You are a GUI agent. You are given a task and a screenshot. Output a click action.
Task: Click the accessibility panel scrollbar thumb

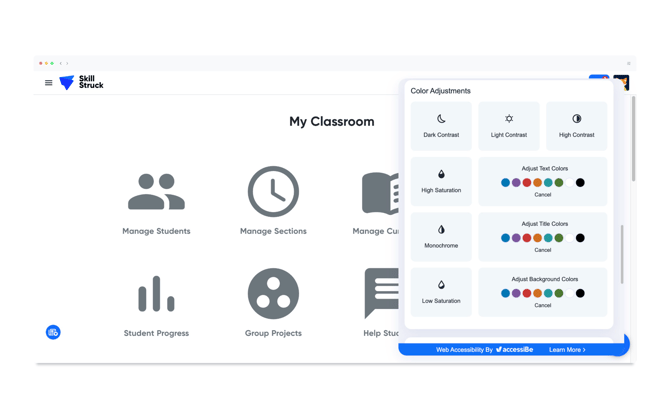pyautogui.click(x=622, y=254)
